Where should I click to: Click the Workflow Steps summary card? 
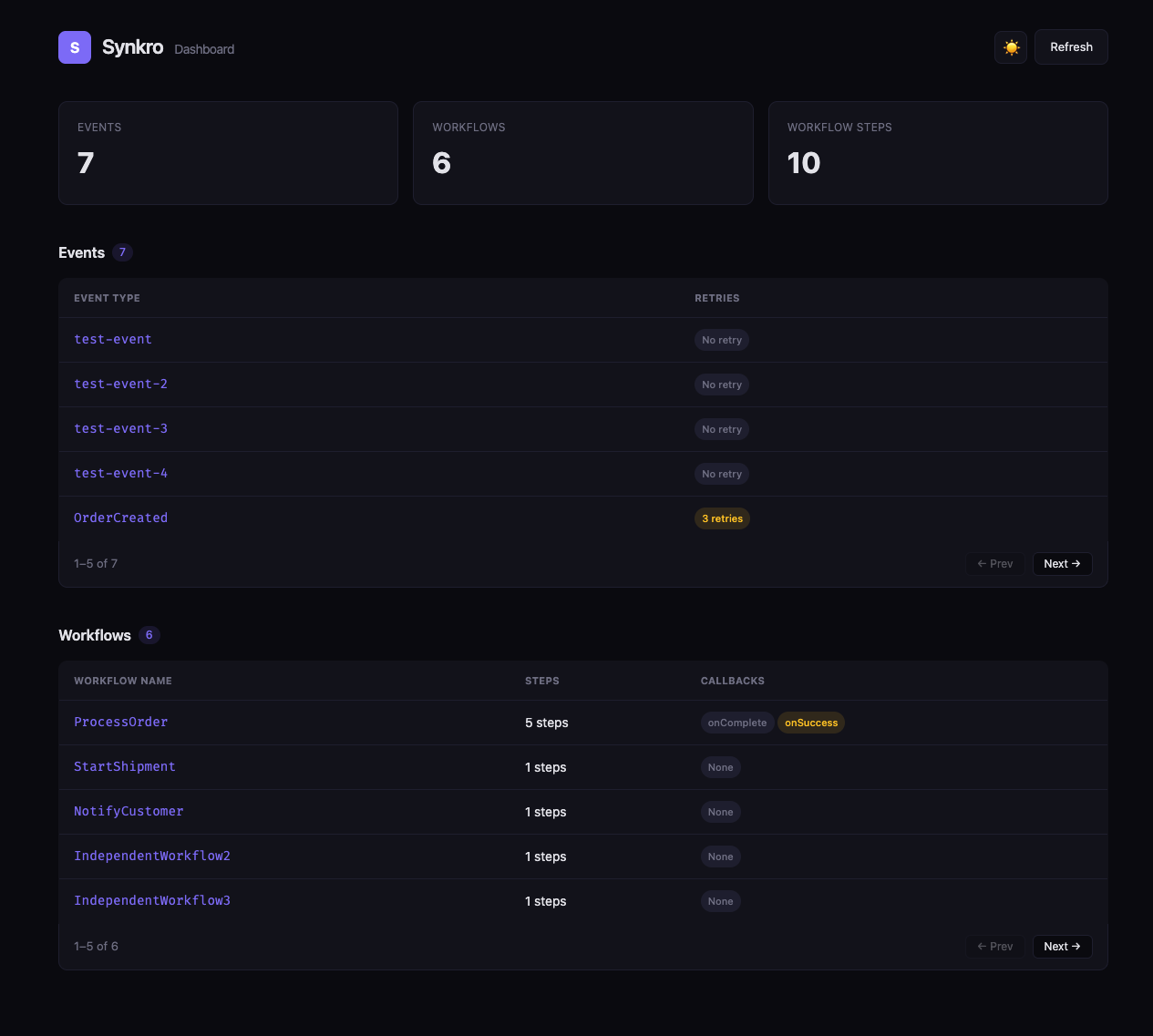[x=938, y=153]
